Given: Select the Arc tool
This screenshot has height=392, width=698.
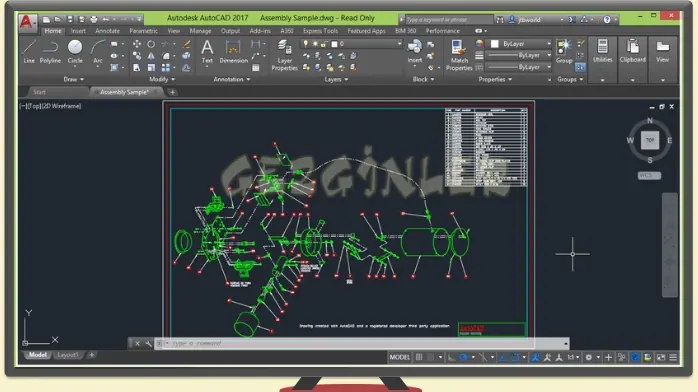Looking at the screenshot, I should [x=97, y=52].
